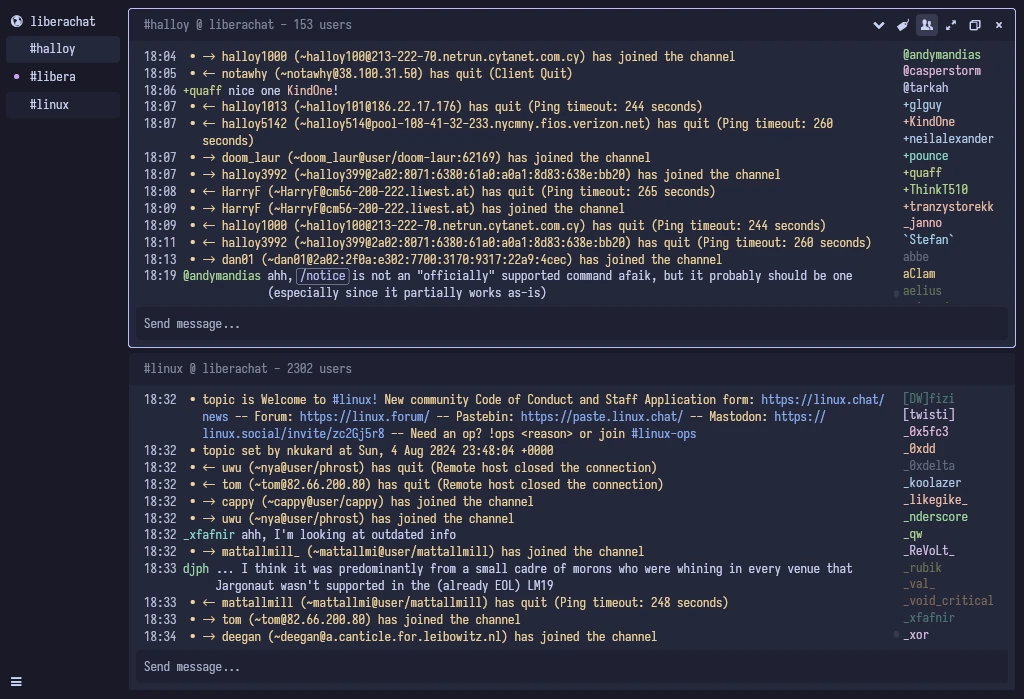Select @tarkah in the user list

click(925, 88)
